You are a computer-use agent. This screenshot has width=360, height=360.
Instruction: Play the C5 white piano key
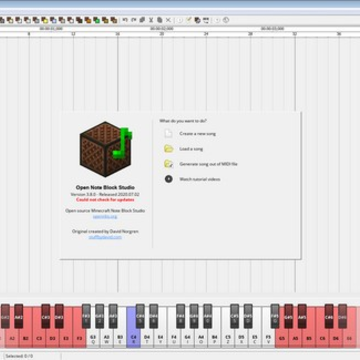tap(228, 337)
